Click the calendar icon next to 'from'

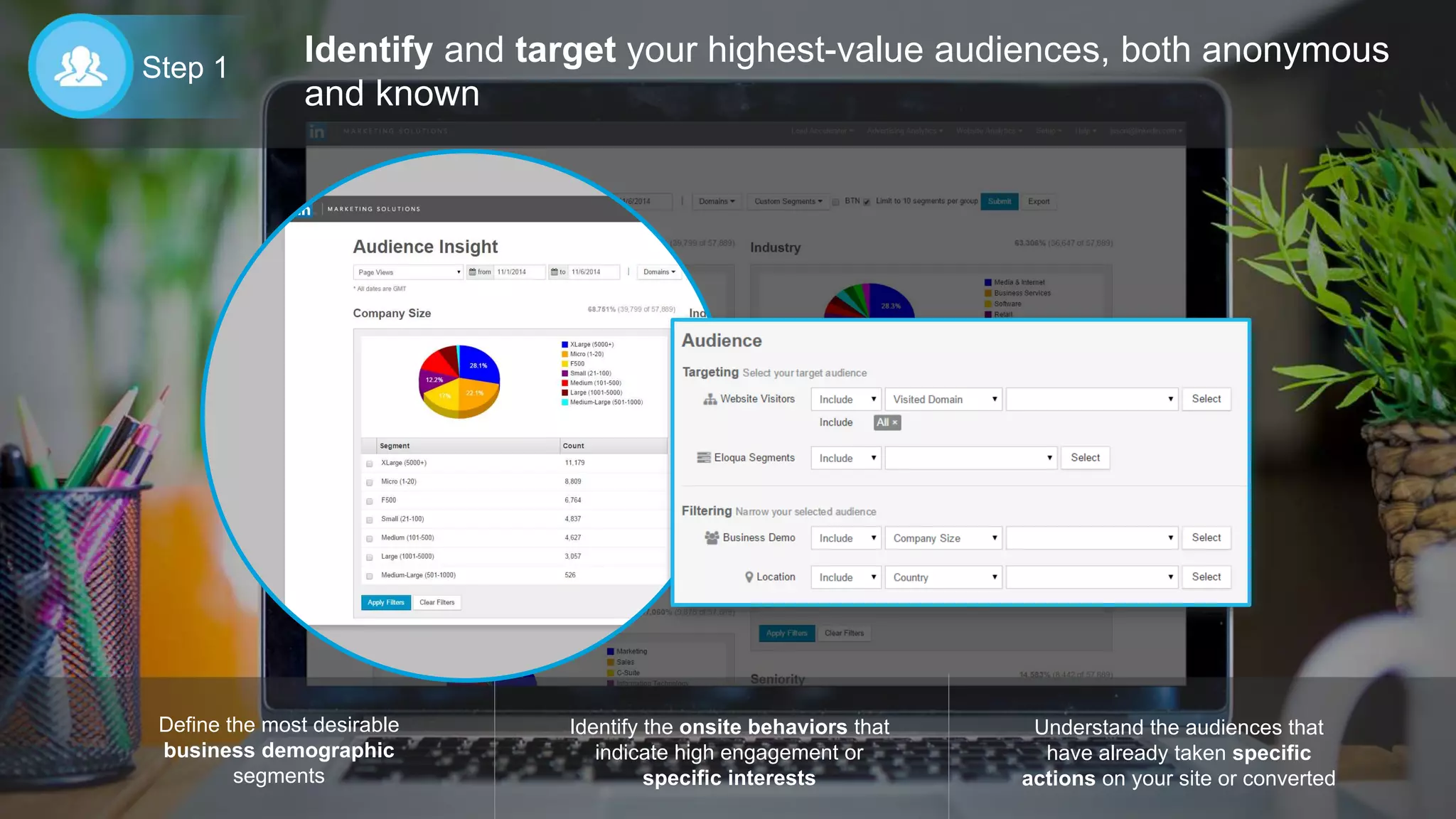click(x=472, y=272)
